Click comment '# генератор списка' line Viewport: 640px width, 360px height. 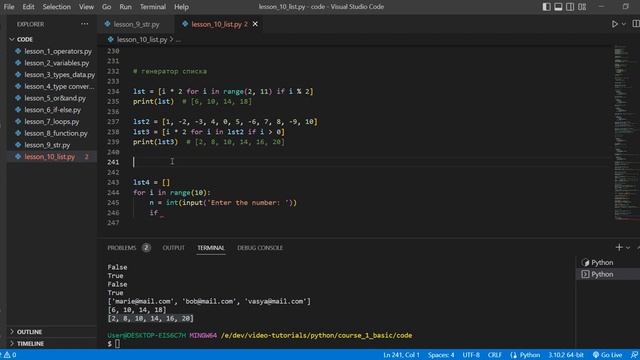170,71
